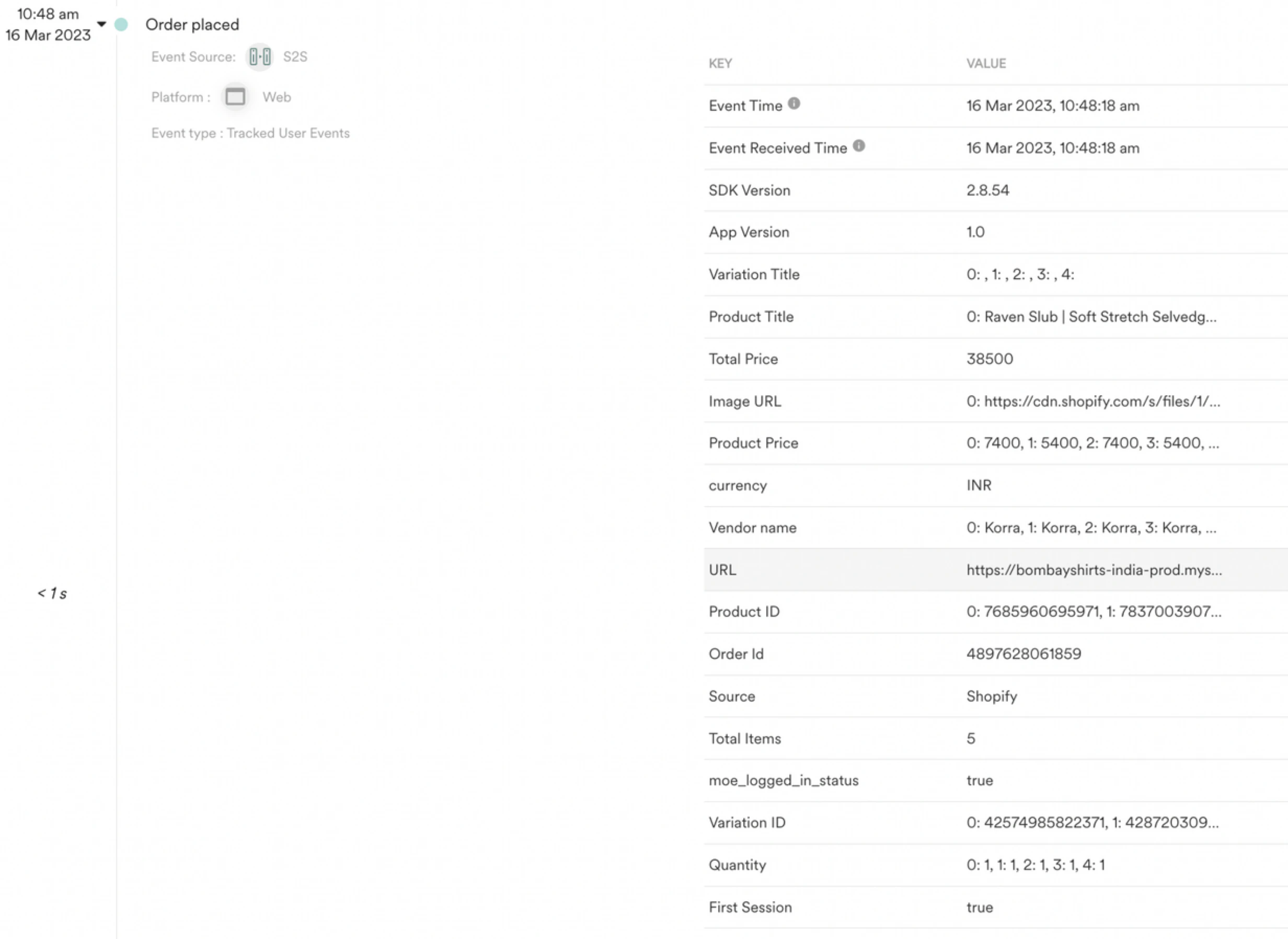Click the Order placed event title
Screen dimensions: 1288x939
point(192,25)
